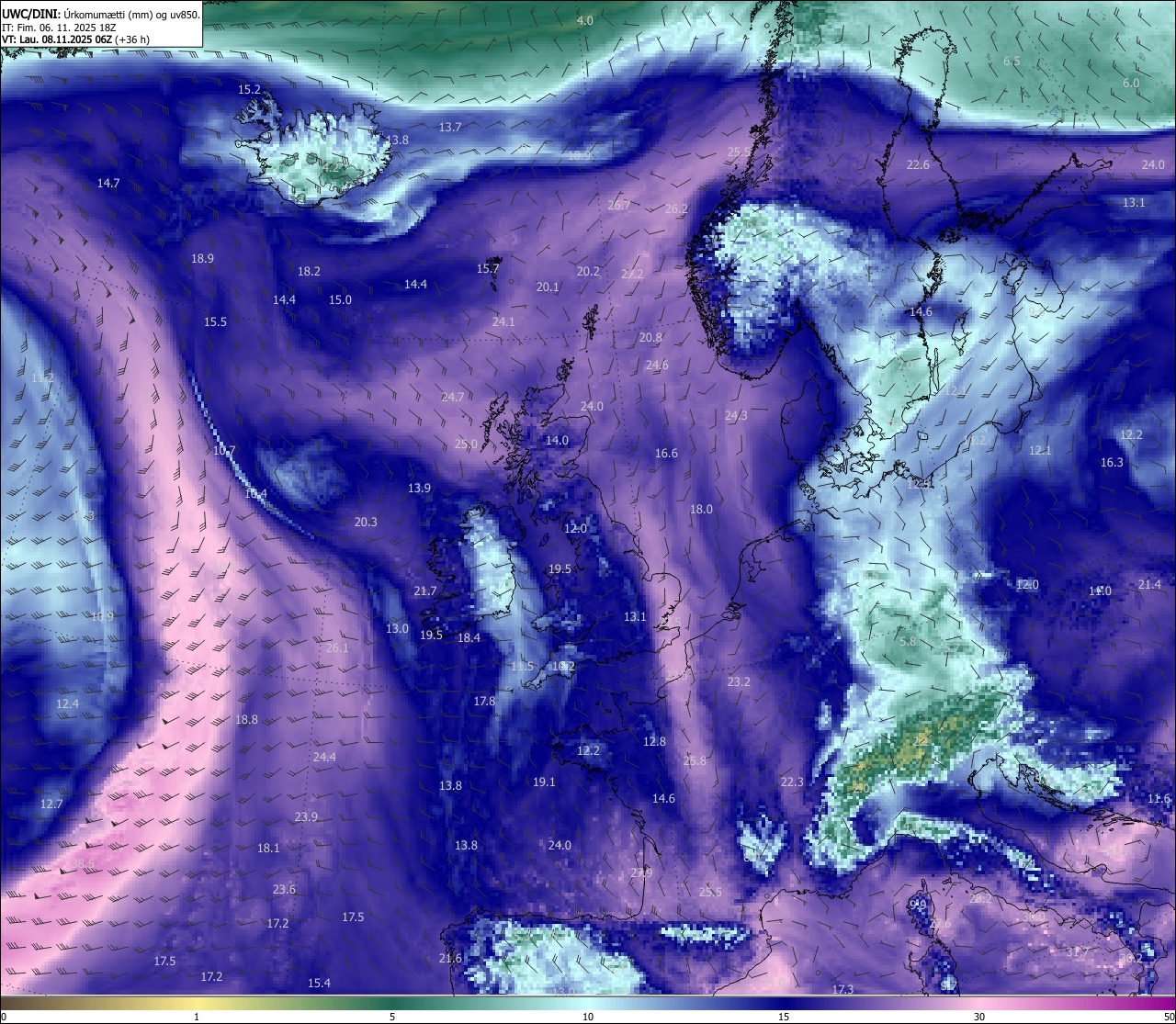This screenshot has height=1024, width=1176.
Task: Click the 17.8 value label
Action: [484, 702]
